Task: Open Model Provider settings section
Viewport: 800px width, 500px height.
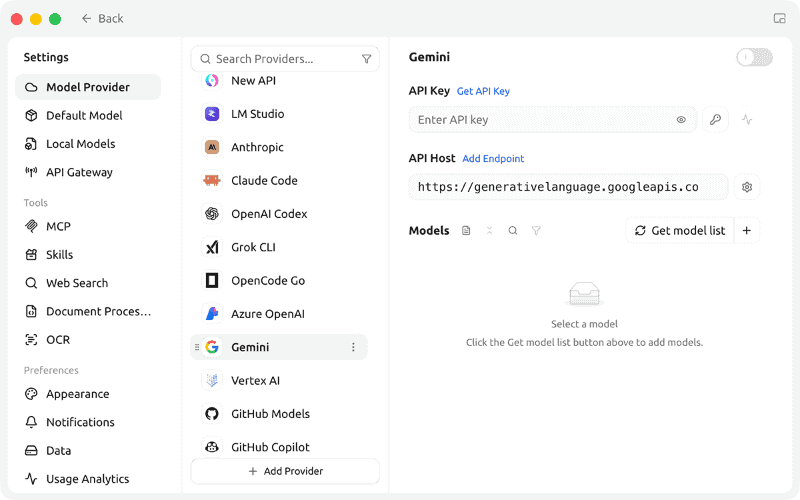Action: (x=88, y=87)
